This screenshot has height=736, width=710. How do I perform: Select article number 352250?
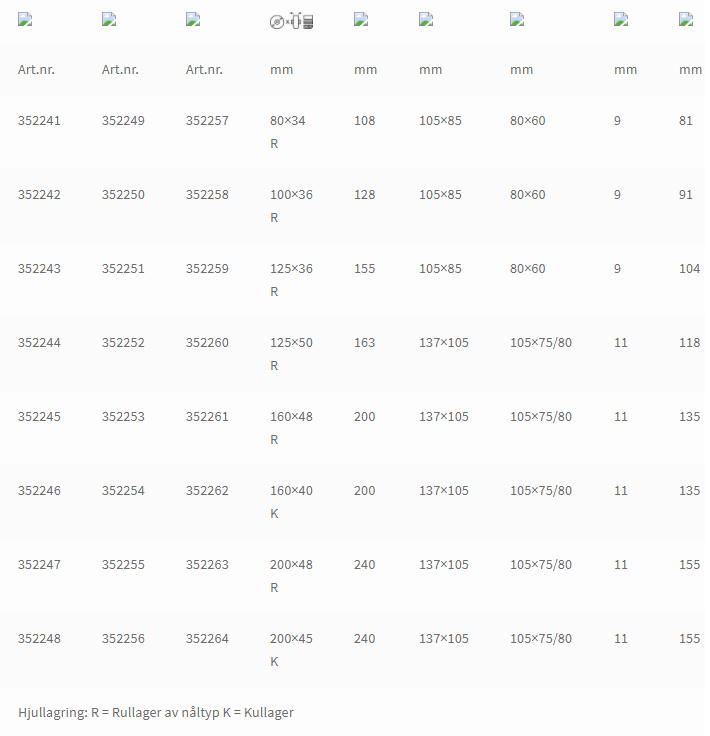point(123,195)
